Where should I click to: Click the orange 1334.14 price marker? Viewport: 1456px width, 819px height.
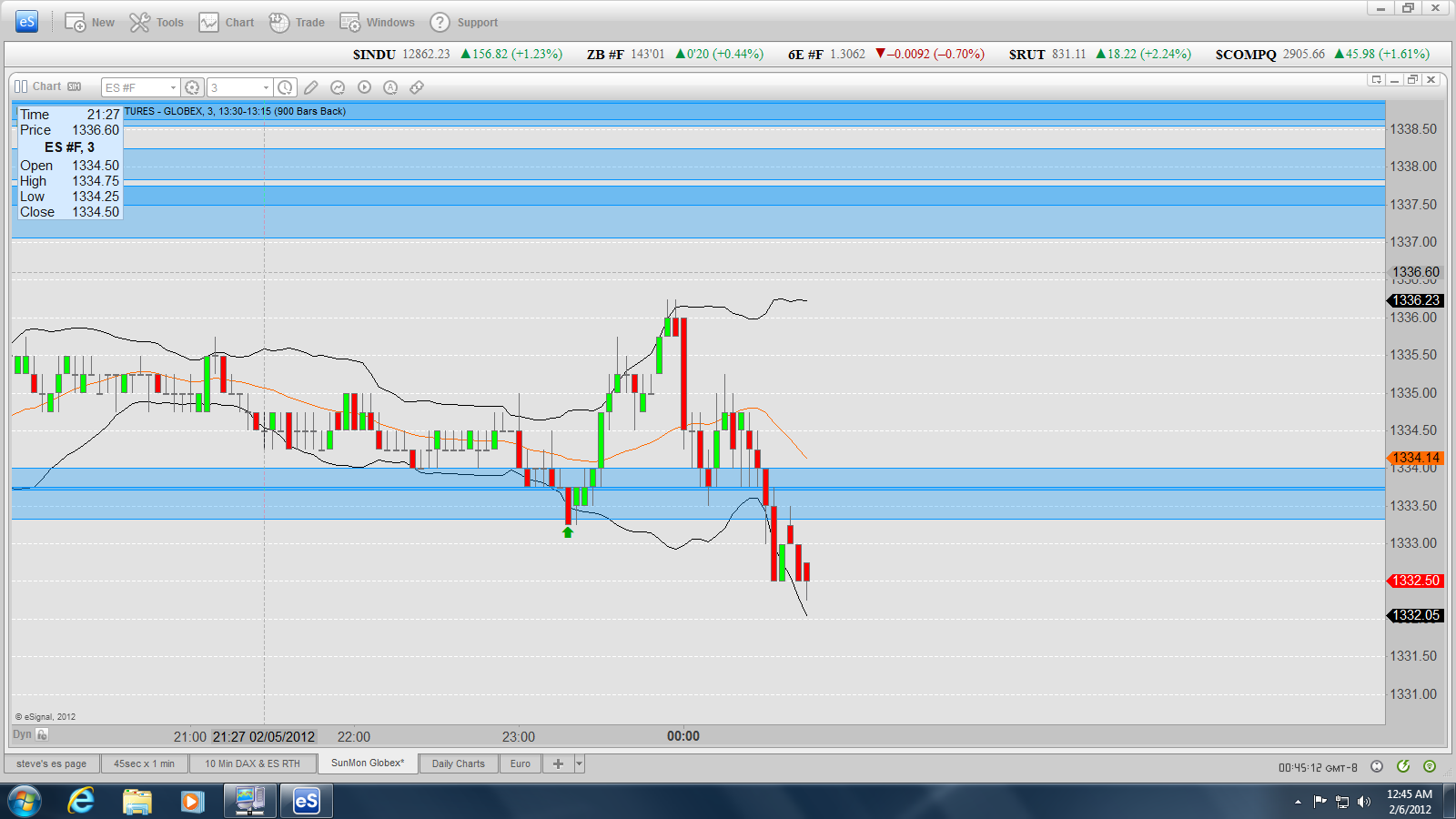(1415, 458)
